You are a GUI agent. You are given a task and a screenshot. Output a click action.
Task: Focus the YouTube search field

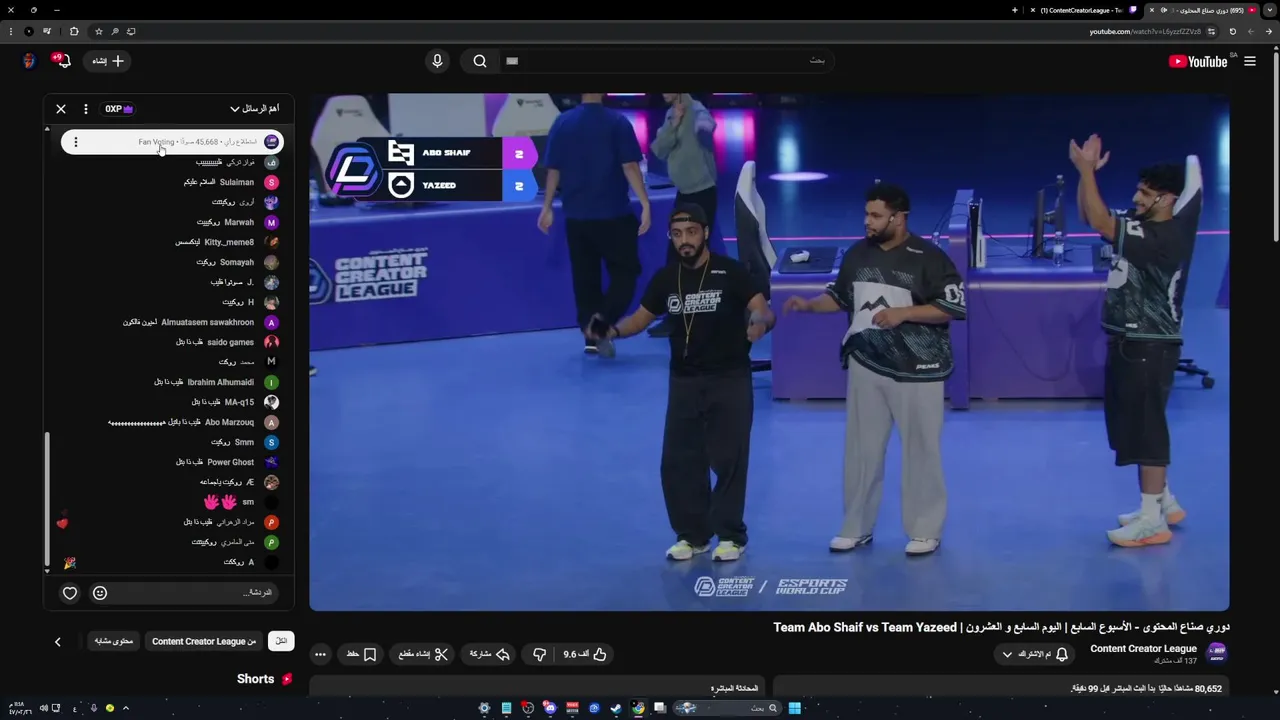[x=665, y=61]
